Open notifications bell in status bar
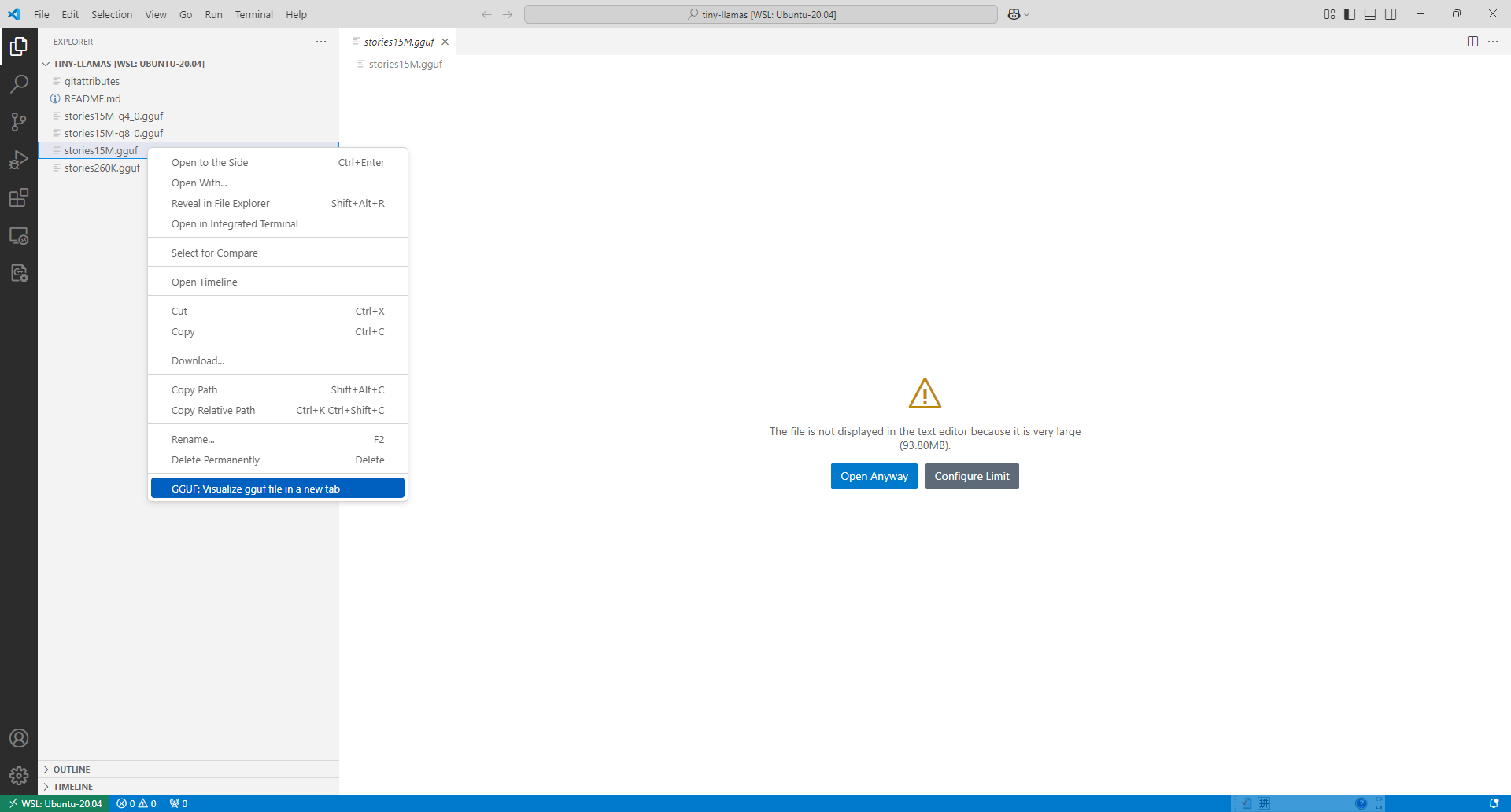This screenshot has width=1511, height=812. point(1494,803)
